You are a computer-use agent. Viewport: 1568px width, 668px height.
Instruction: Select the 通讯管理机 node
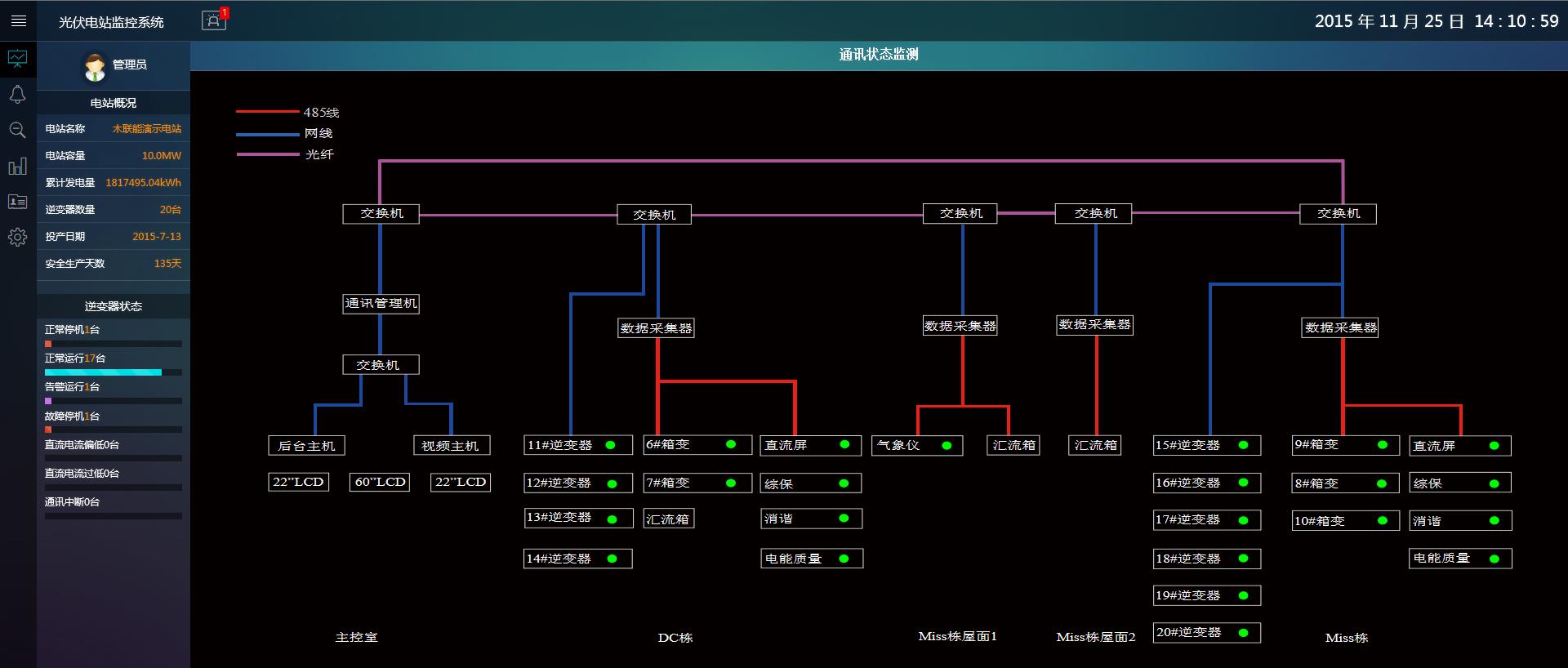click(x=381, y=304)
